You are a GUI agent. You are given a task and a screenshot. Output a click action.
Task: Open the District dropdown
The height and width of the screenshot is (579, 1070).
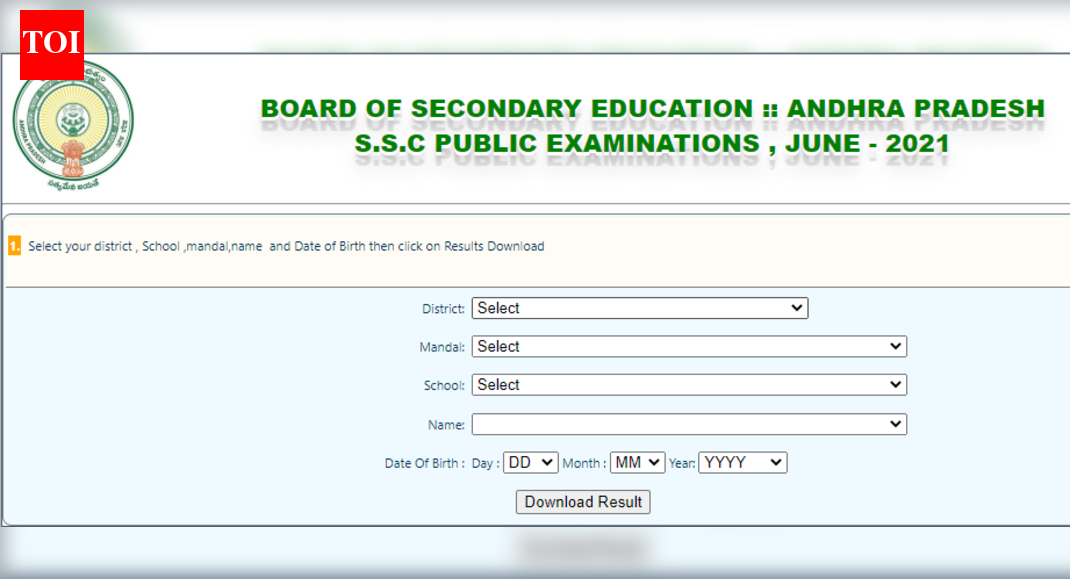click(639, 308)
